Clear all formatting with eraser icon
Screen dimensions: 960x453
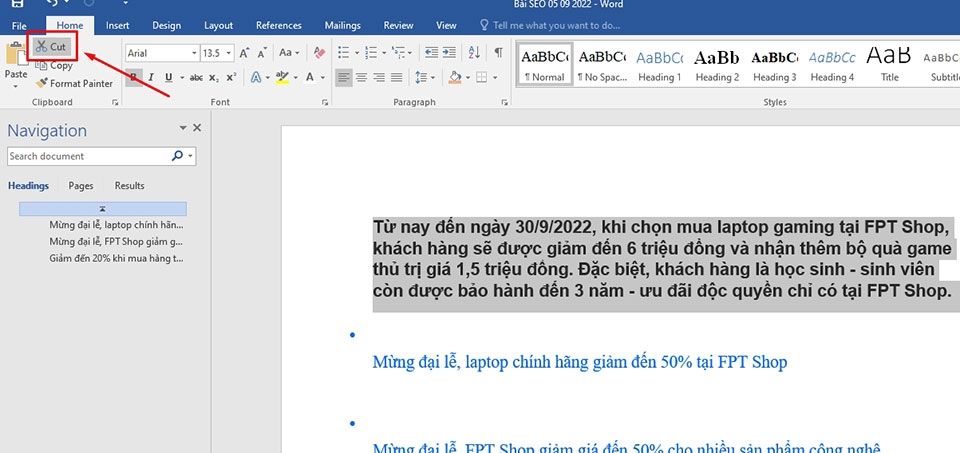(319, 53)
